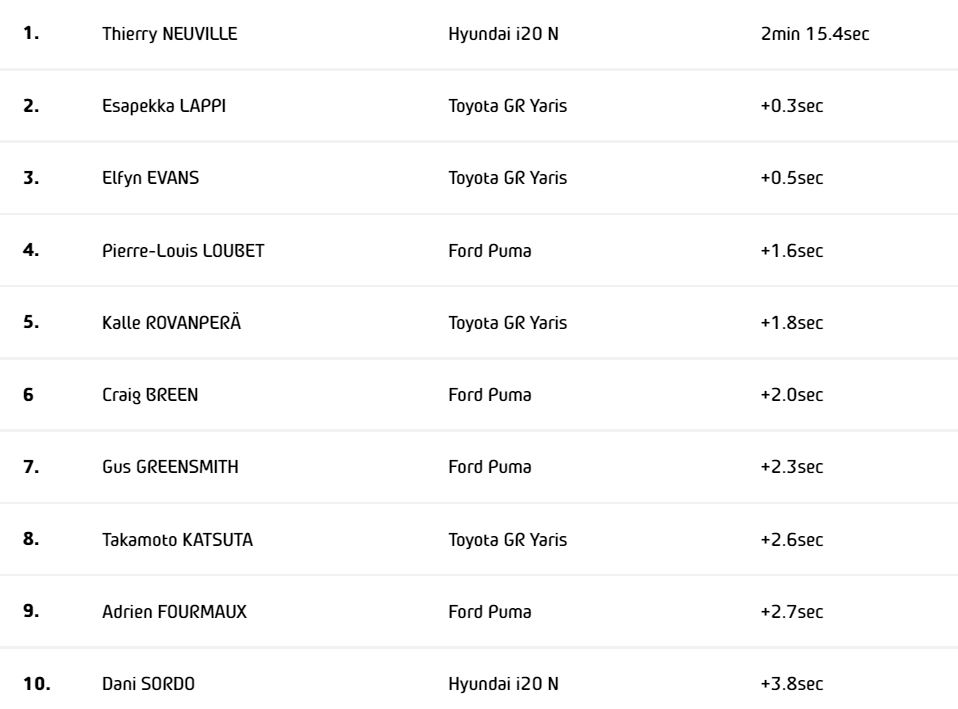The image size is (958, 709).
Task: Click Pierre-Louis LOUBET's name
Action: (x=183, y=250)
